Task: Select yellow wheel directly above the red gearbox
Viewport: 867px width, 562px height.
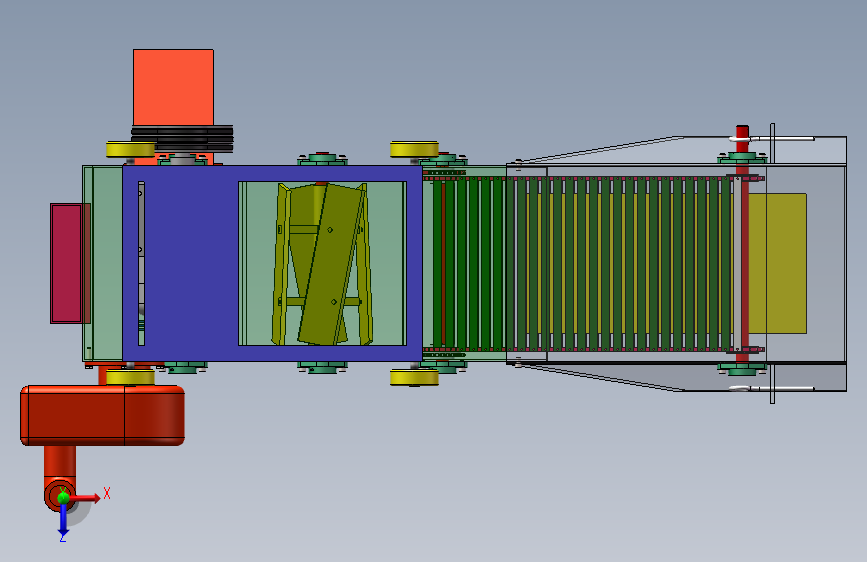Action: pyautogui.click(x=130, y=378)
